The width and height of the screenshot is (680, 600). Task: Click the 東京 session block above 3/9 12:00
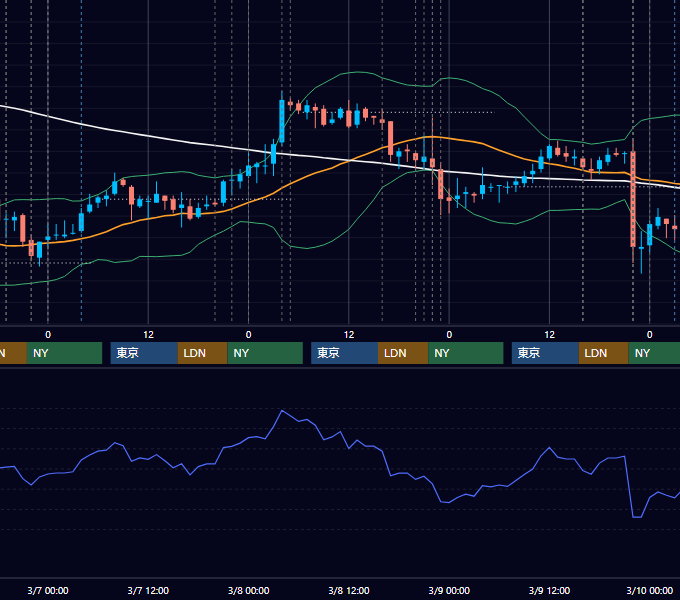click(x=545, y=353)
